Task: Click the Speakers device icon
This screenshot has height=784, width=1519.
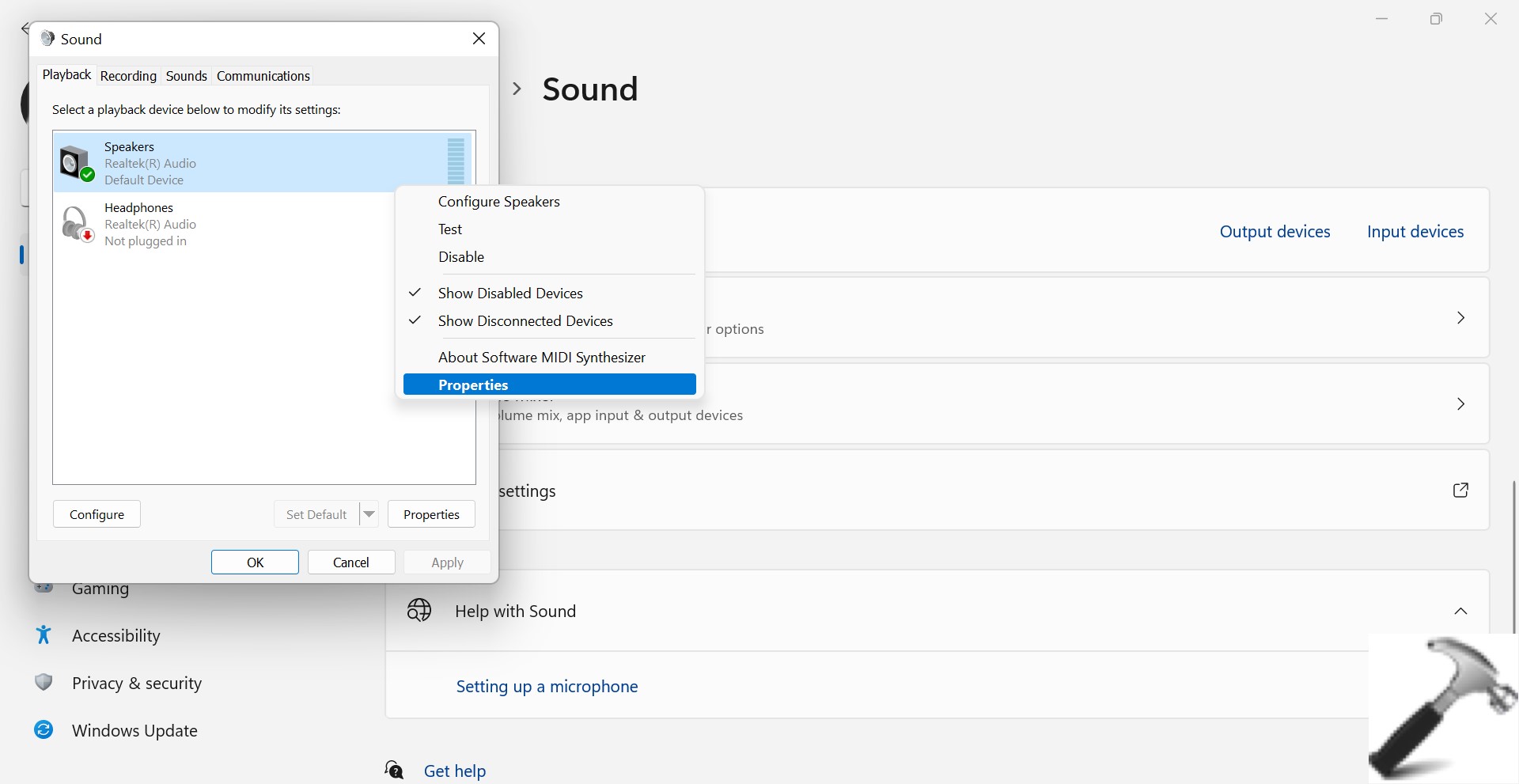Action: (x=77, y=163)
